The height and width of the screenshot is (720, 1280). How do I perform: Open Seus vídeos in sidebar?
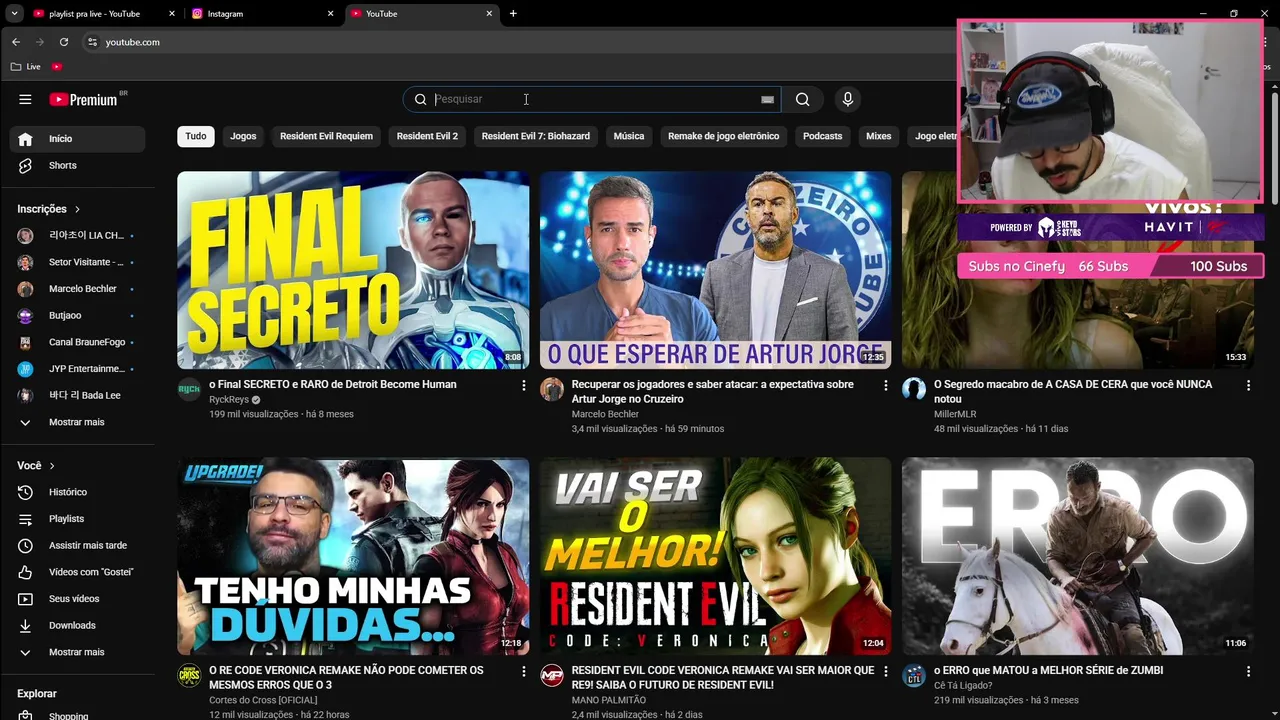pos(77,599)
